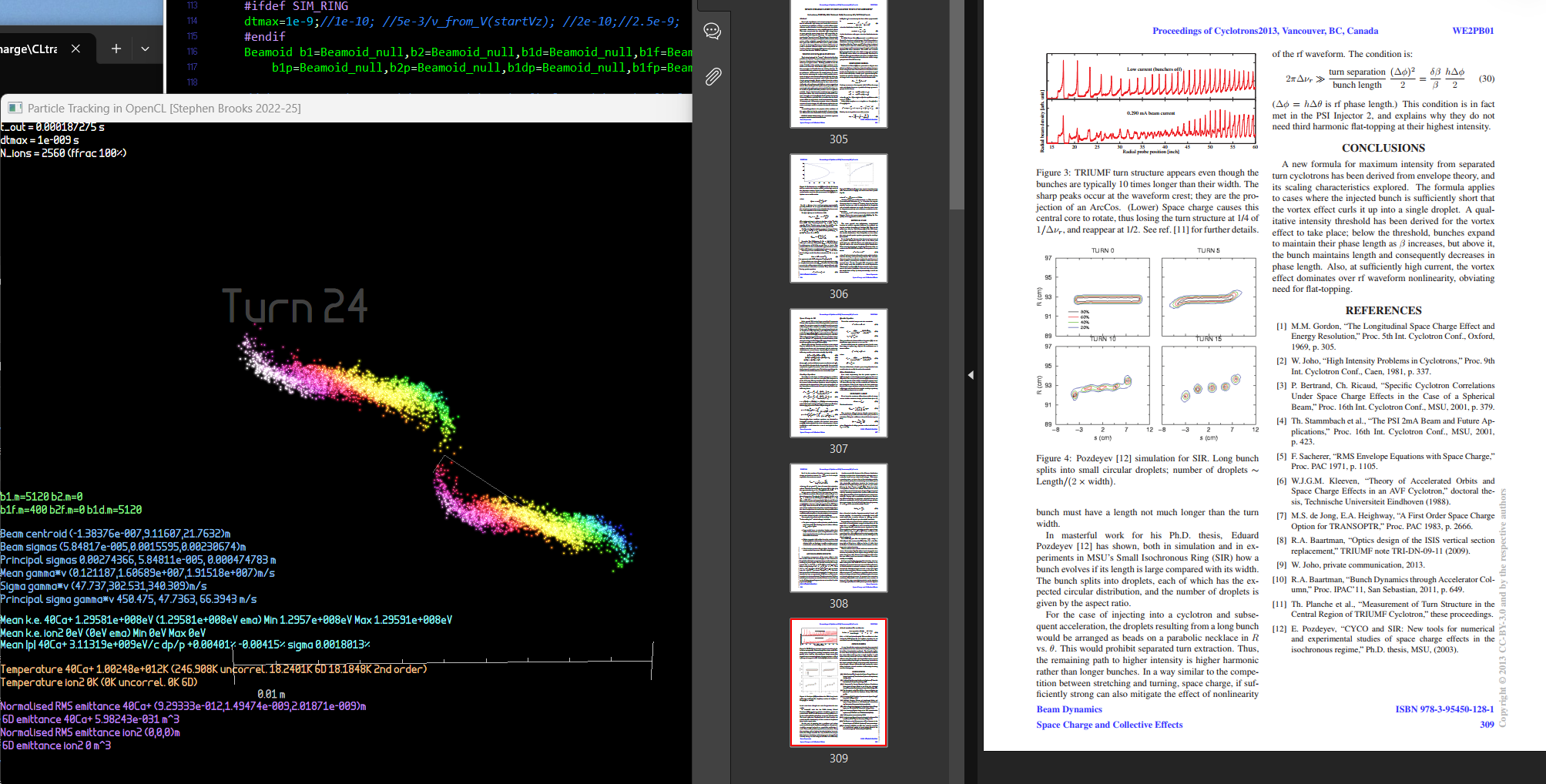This screenshot has height=784, width=1546.
Task: Open the attachments paperclip panel
Action: pyautogui.click(x=713, y=76)
